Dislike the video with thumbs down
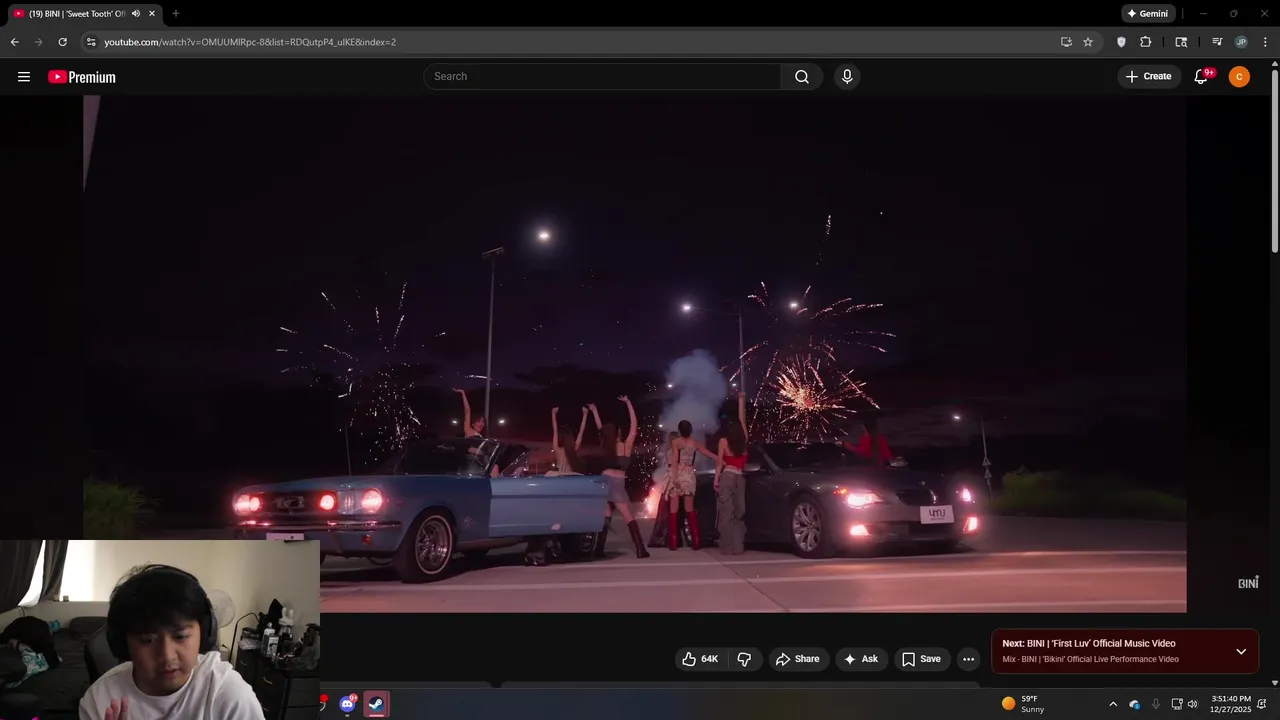The width and height of the screenshot is (1280, 720). (x=744, y=659)
